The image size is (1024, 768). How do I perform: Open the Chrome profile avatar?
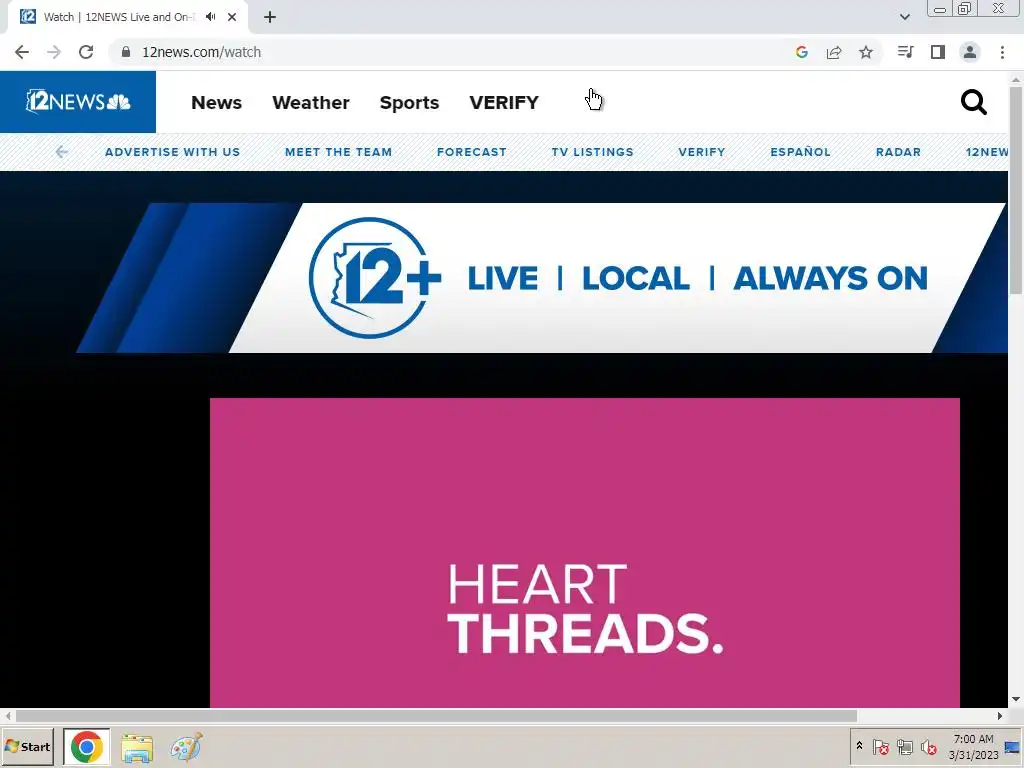(970, 52)
